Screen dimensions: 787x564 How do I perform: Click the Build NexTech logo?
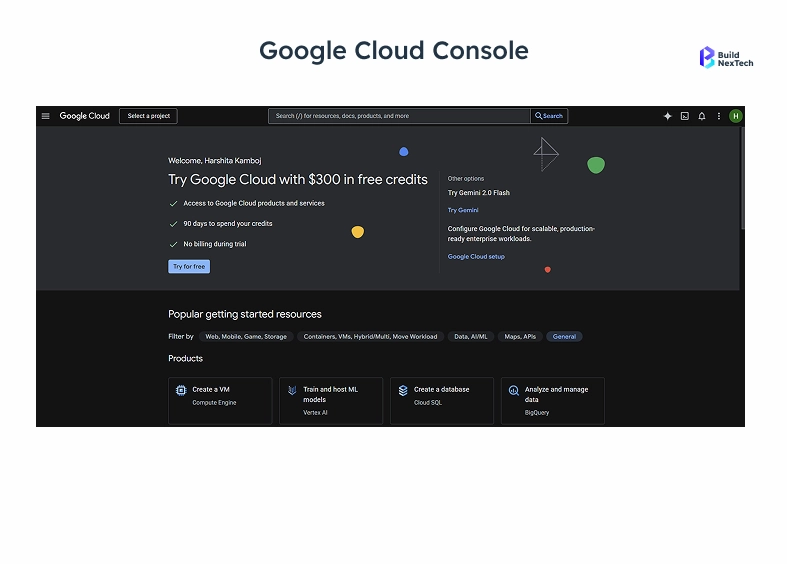727,58
